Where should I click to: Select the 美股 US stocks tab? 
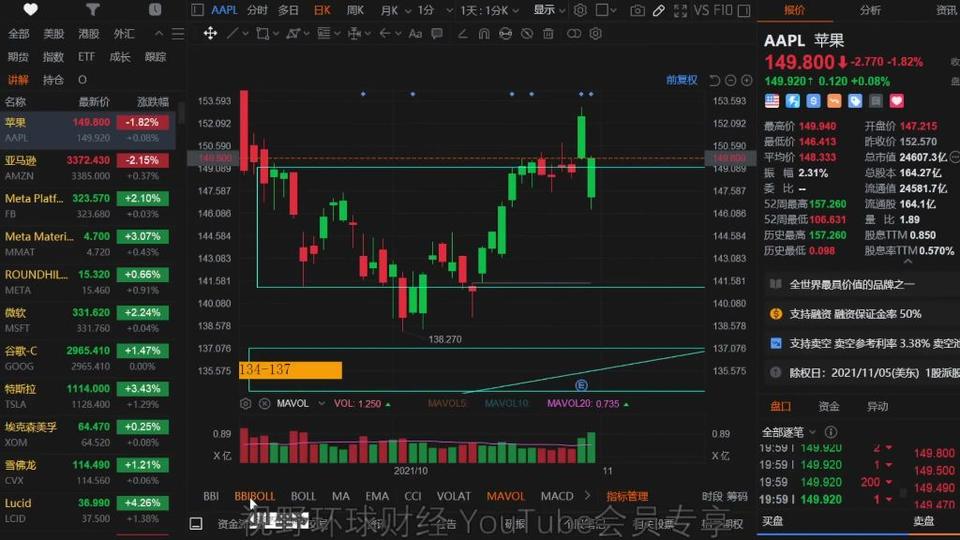(54, 34)
